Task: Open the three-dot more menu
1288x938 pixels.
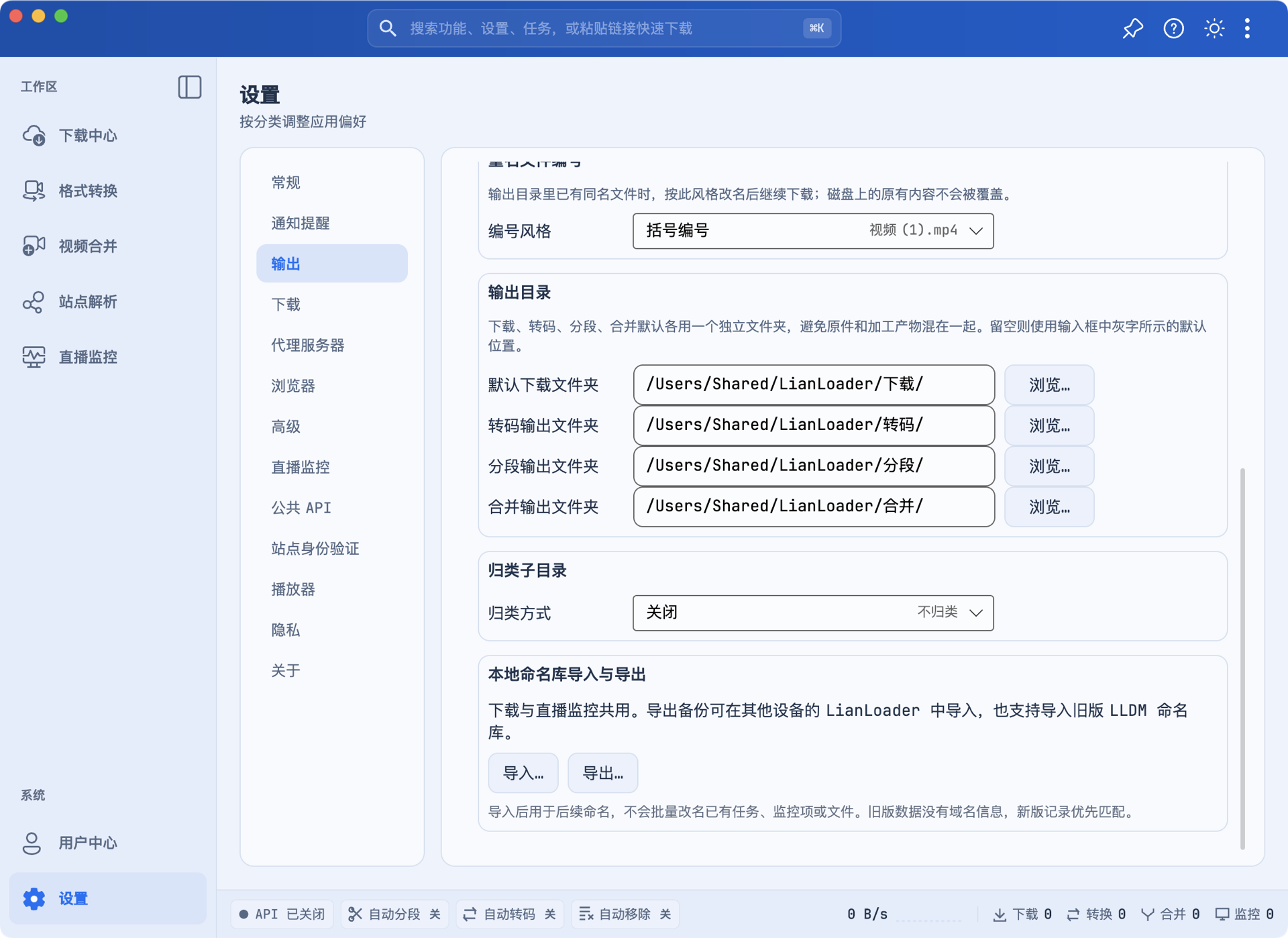Action: (x=1248, y=28)
